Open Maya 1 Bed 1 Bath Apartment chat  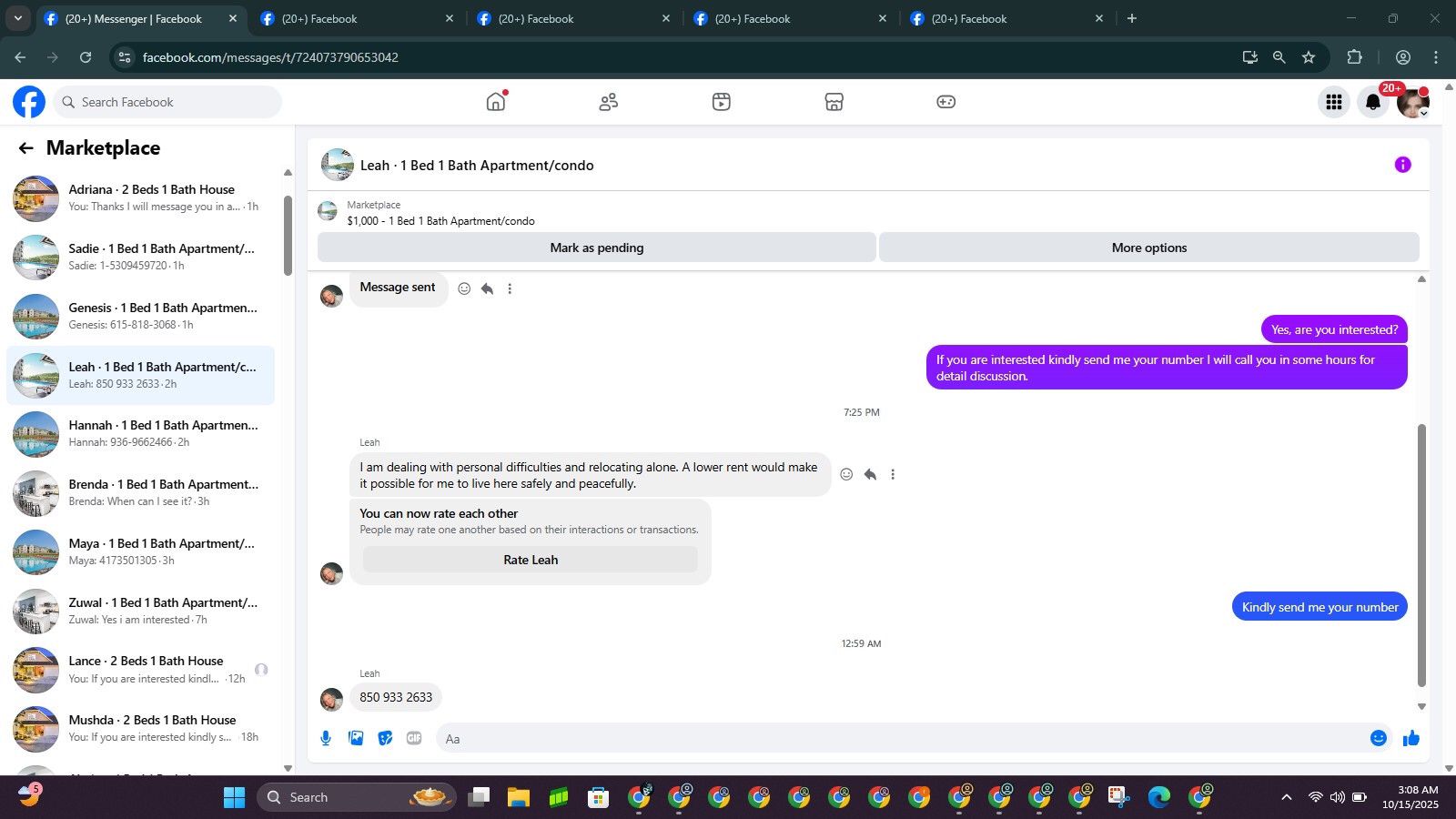[x=141, y=551]
